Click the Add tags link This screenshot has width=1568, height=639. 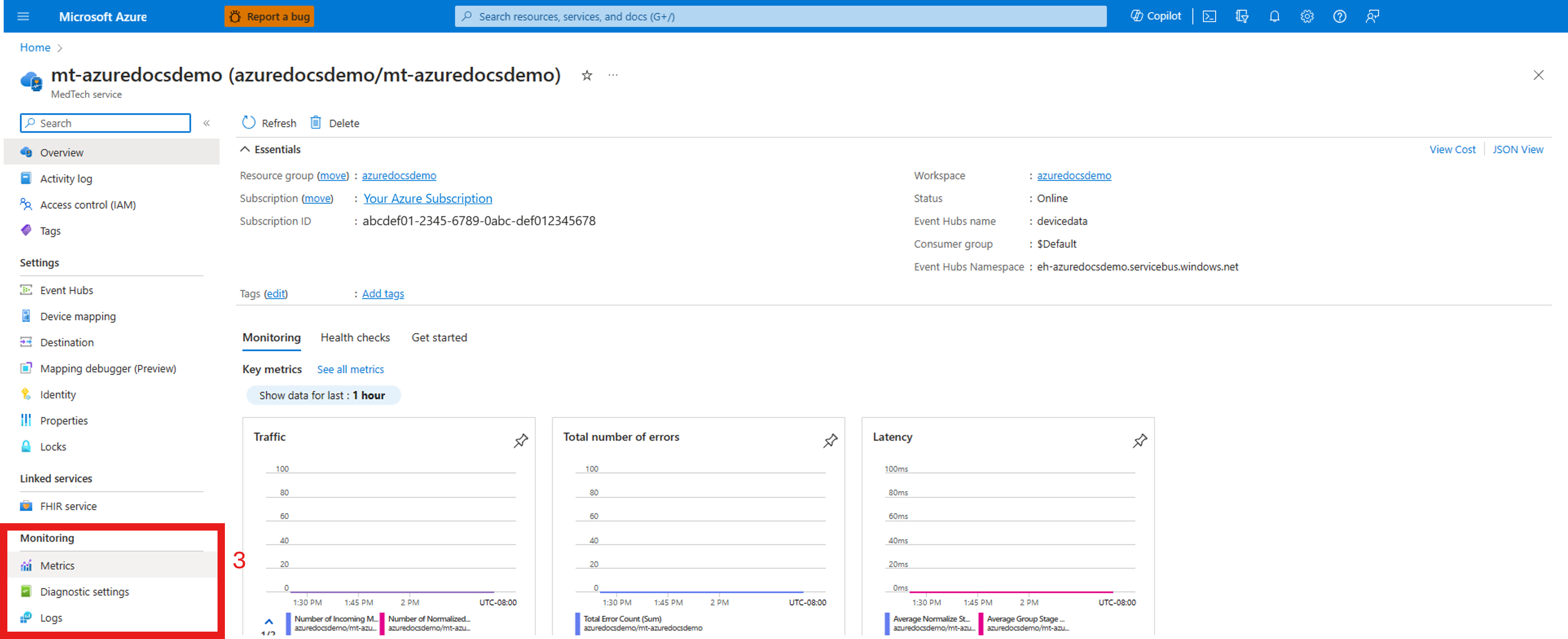[x=383, y=293]
